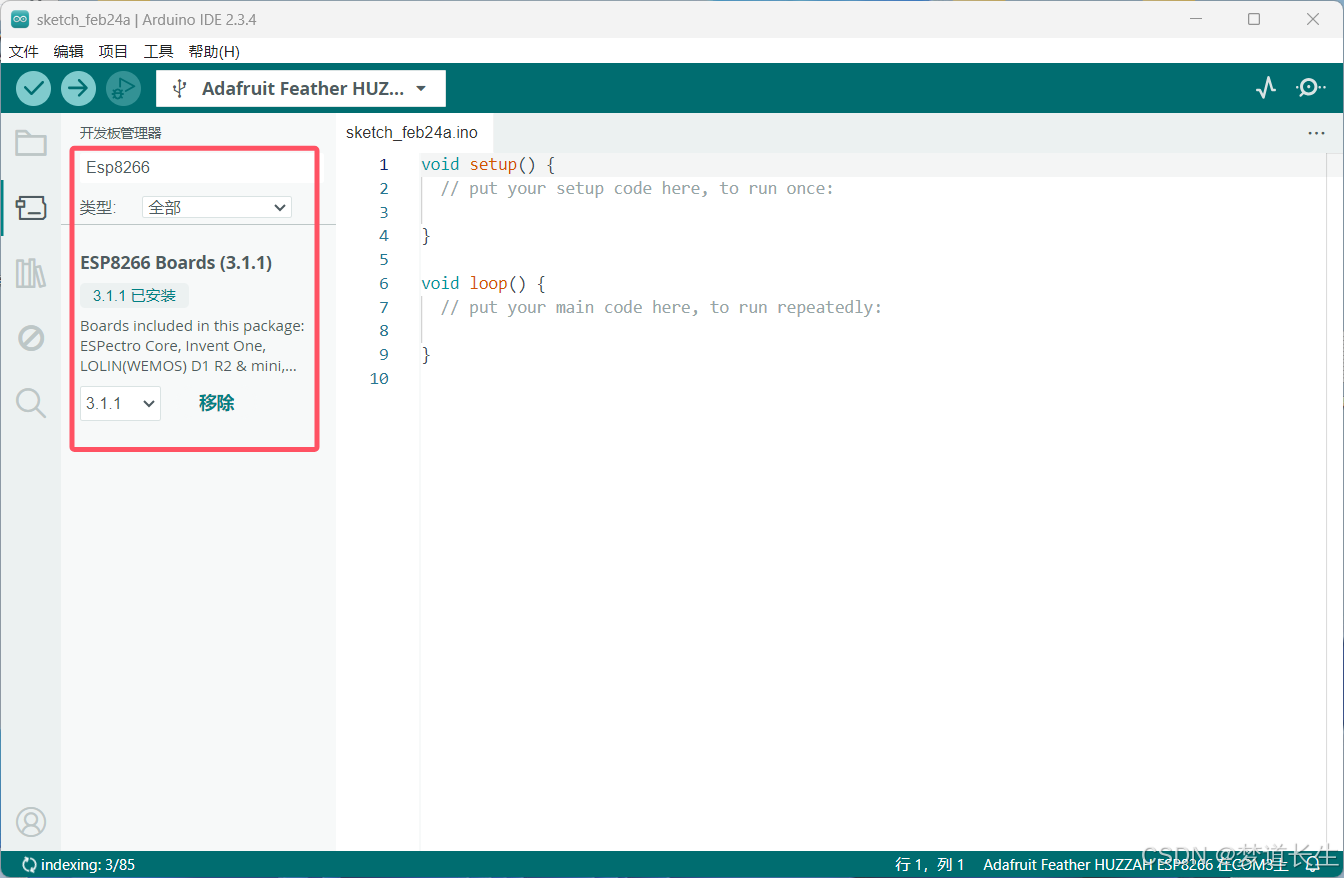This screenshot has height=878, width=1344.
Task: Click the Adafruit Feather HUZZAH status bar entry
Action: 1135,865
